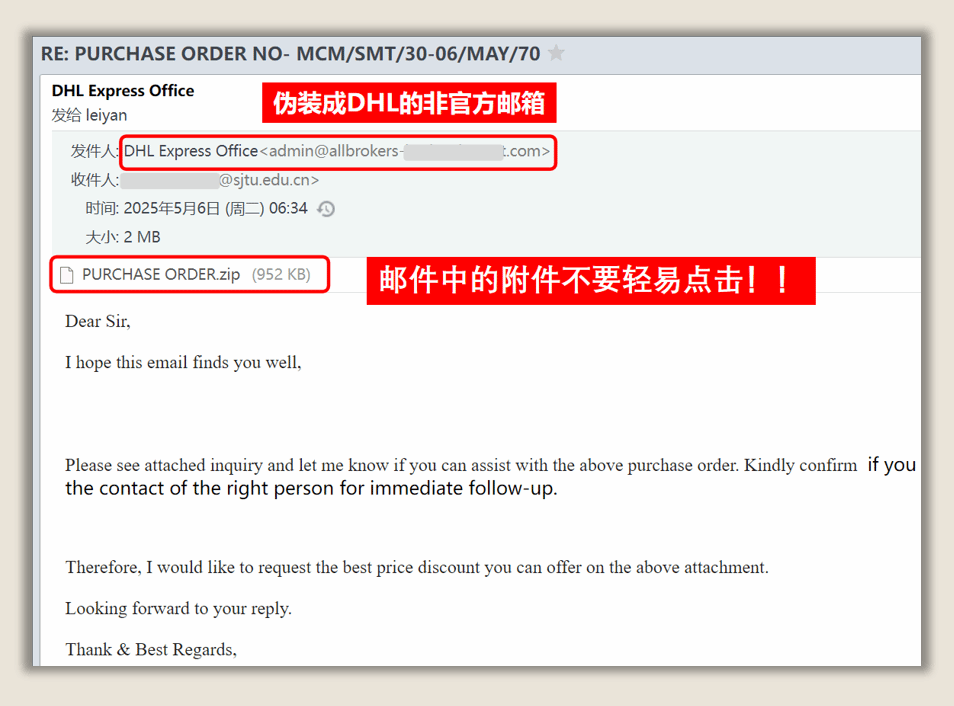954x706 pixels.
Task: Click the admin@allbrokers sender email address
Action: point(405,151)
